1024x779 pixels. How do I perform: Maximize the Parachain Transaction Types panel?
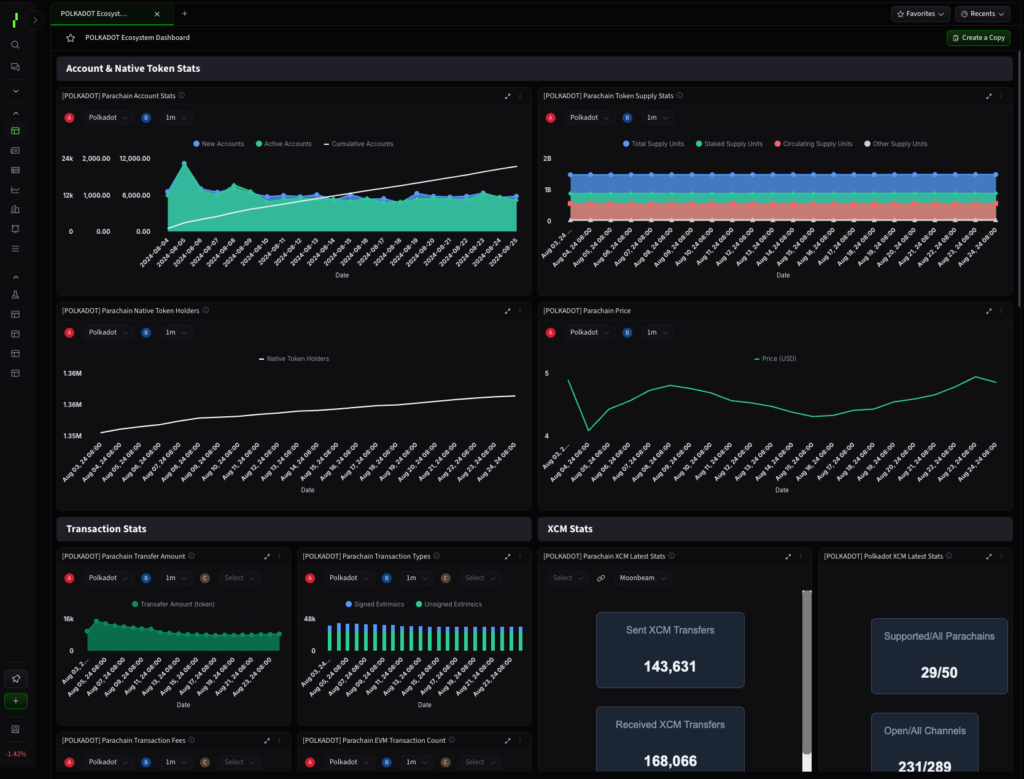[x=507, y=556]
